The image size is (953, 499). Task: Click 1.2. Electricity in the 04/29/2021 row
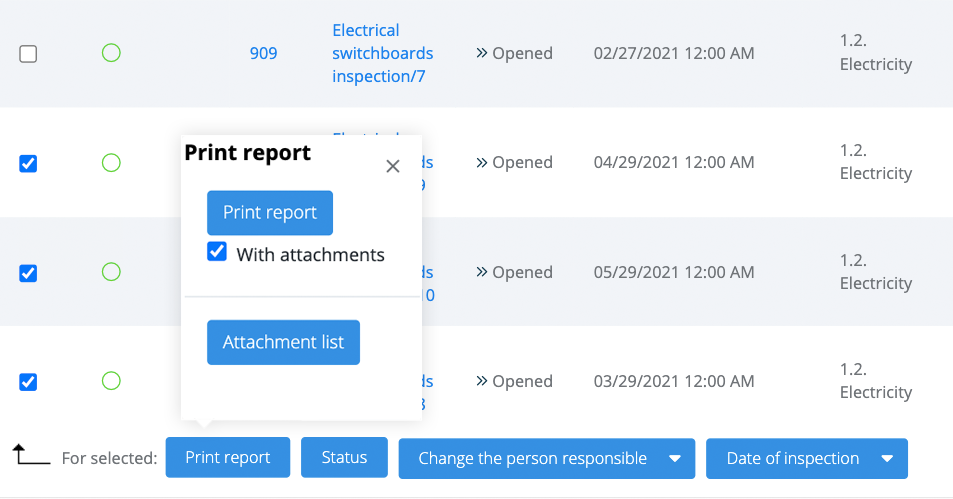point(876,162)
